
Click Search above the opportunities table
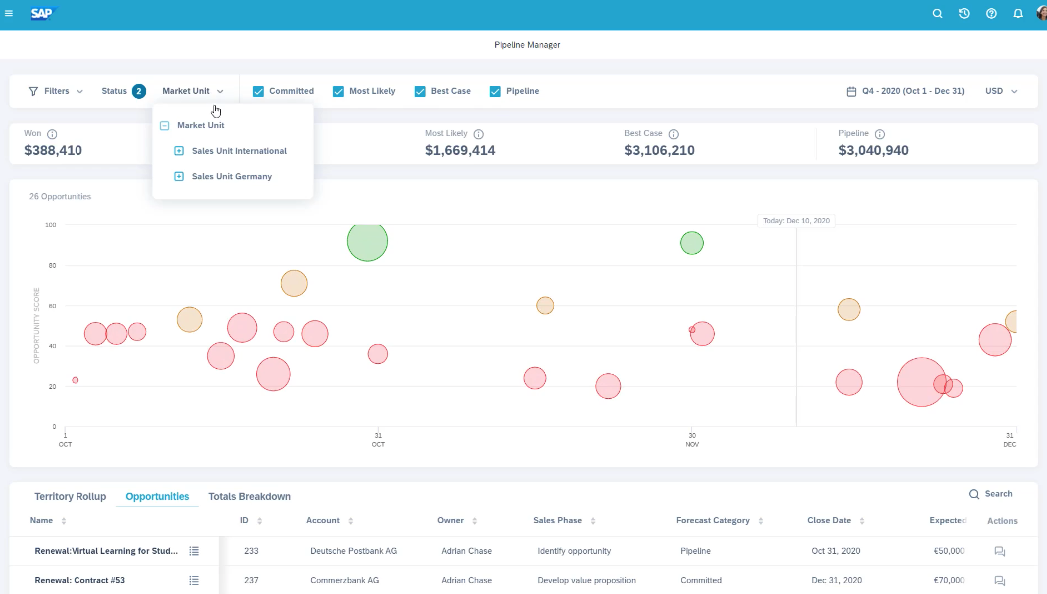pos(990,493)
